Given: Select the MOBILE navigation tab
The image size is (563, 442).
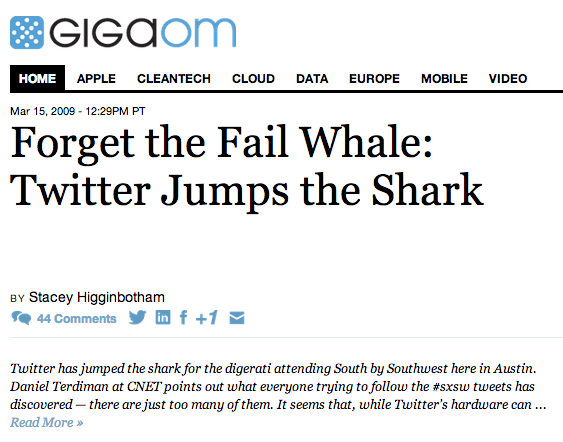Looking at the screenshot, I should [444, 78].
